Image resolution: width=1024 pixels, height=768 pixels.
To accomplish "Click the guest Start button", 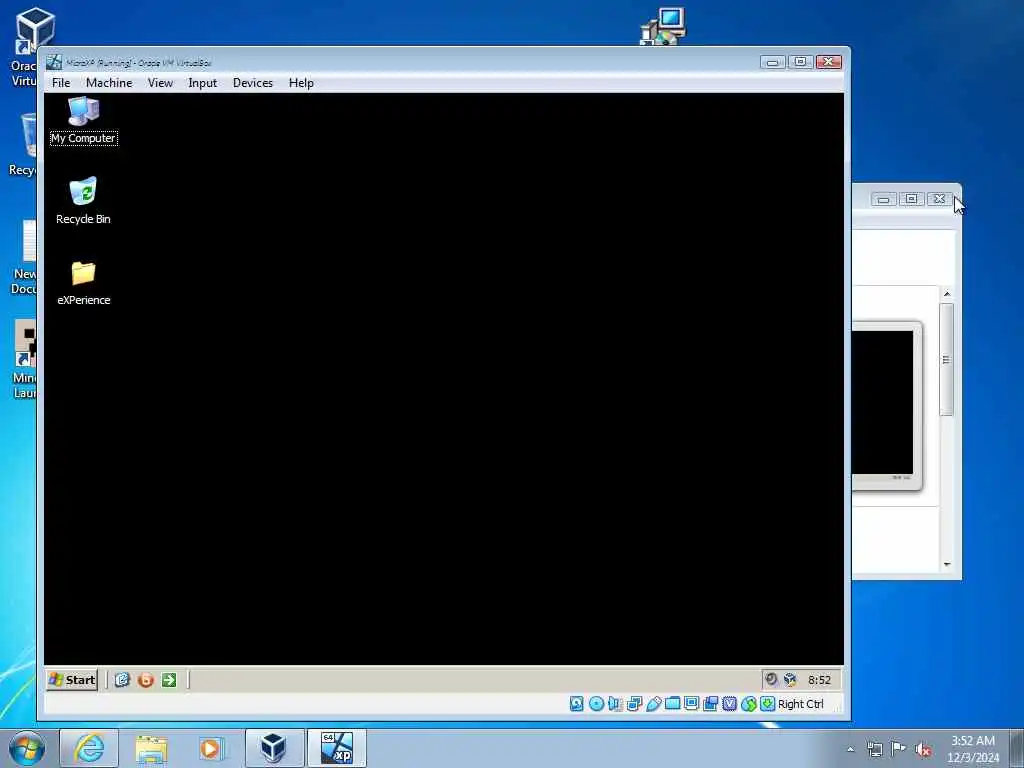I will (x=72, y=680).
